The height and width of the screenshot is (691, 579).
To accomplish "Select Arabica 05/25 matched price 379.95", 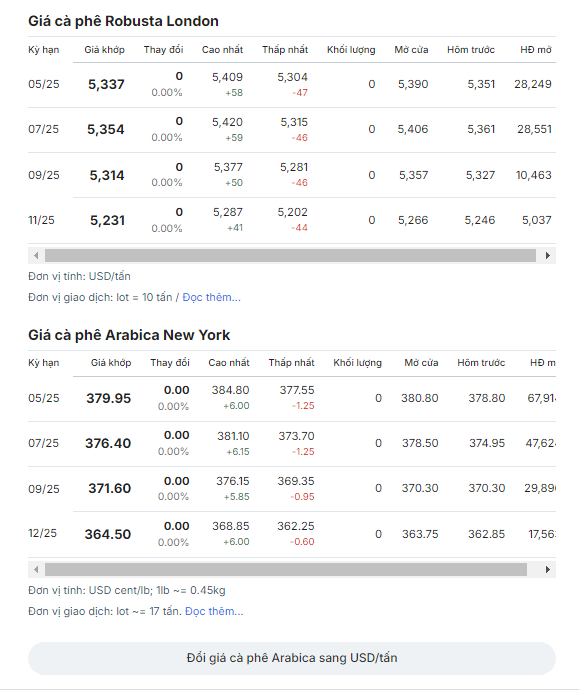I will [109, 398].
